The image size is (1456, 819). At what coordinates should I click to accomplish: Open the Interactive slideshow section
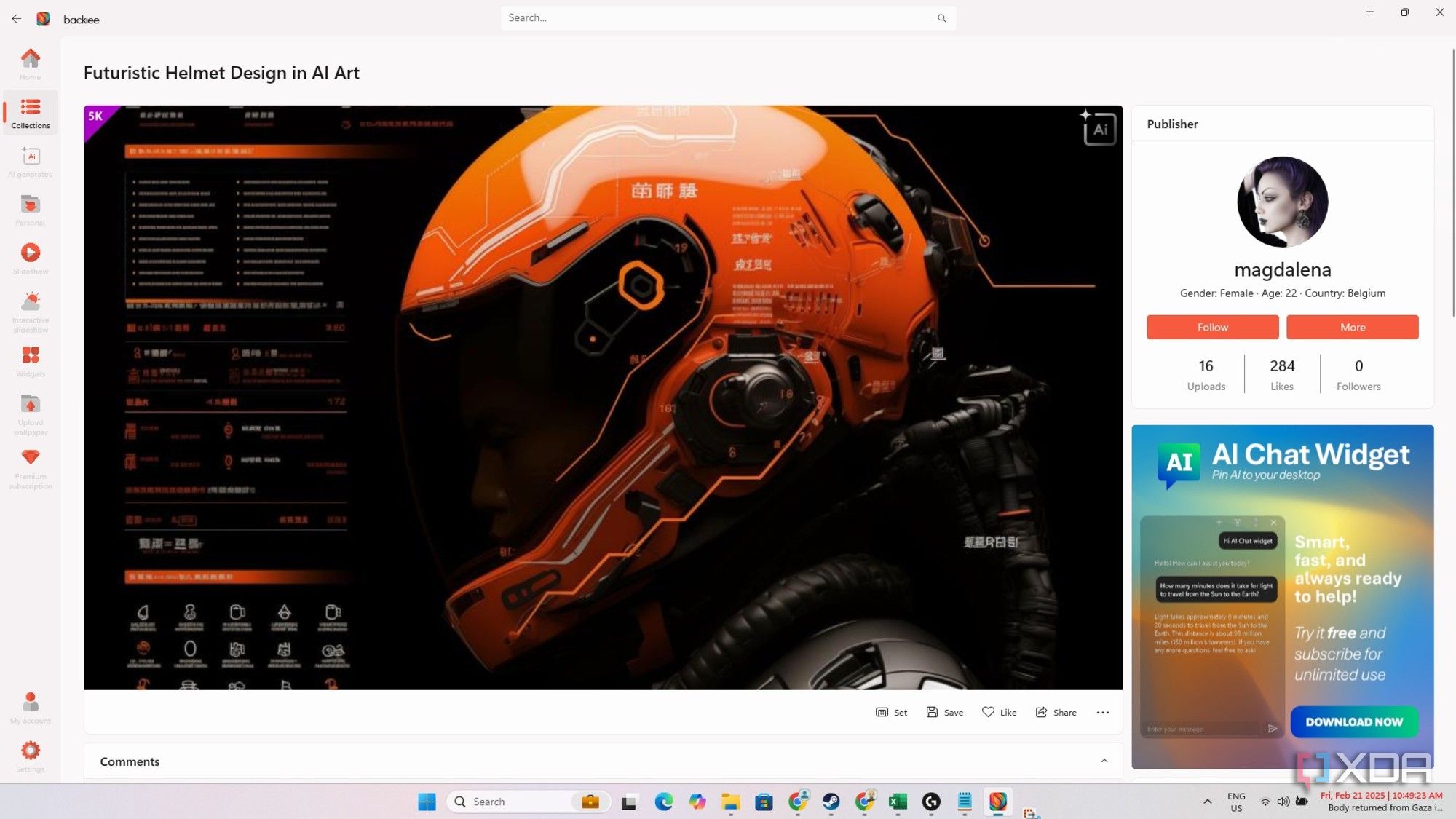click(x=30, y=312)
